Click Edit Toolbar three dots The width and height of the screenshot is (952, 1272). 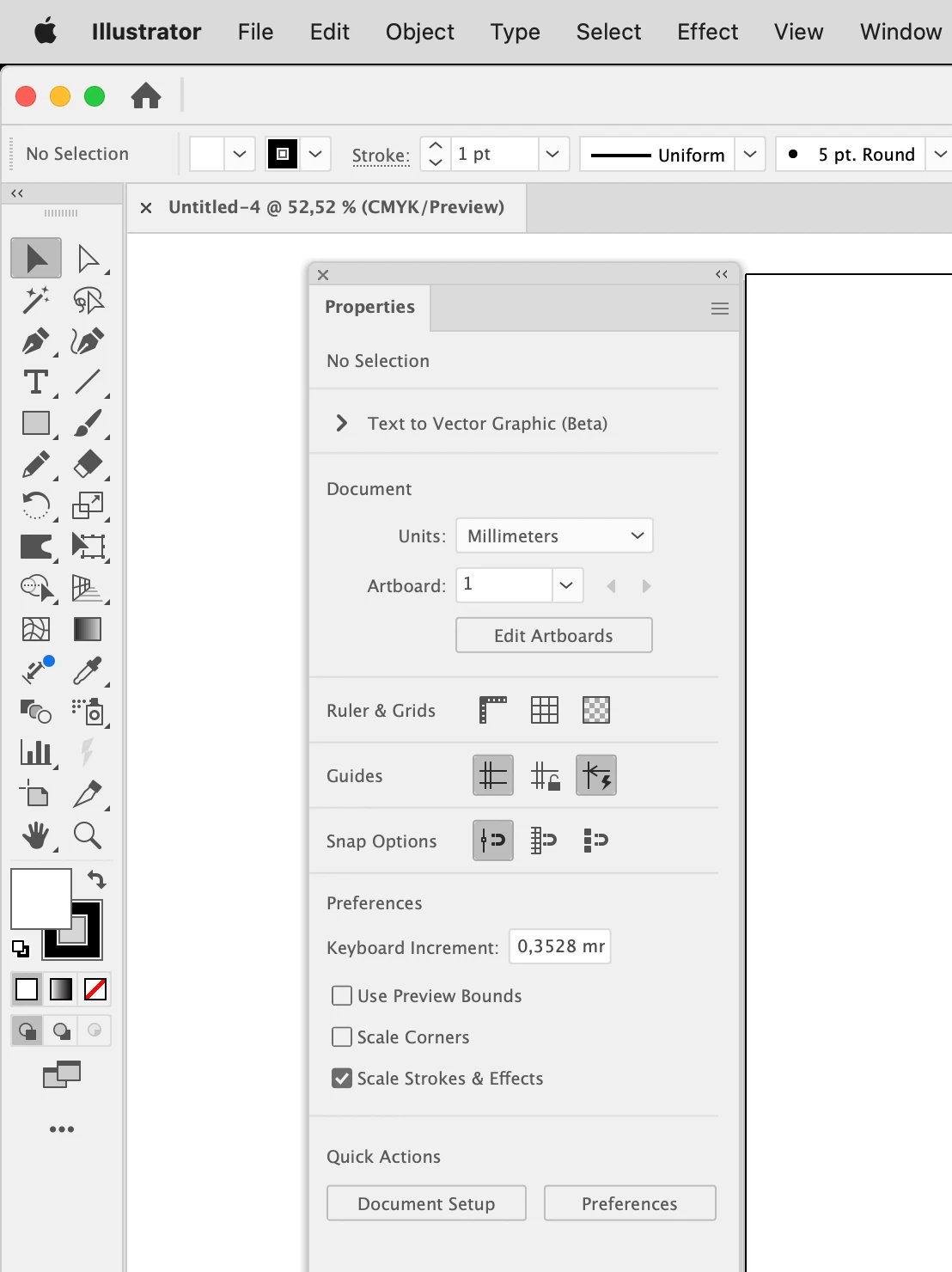point(62,1129)
